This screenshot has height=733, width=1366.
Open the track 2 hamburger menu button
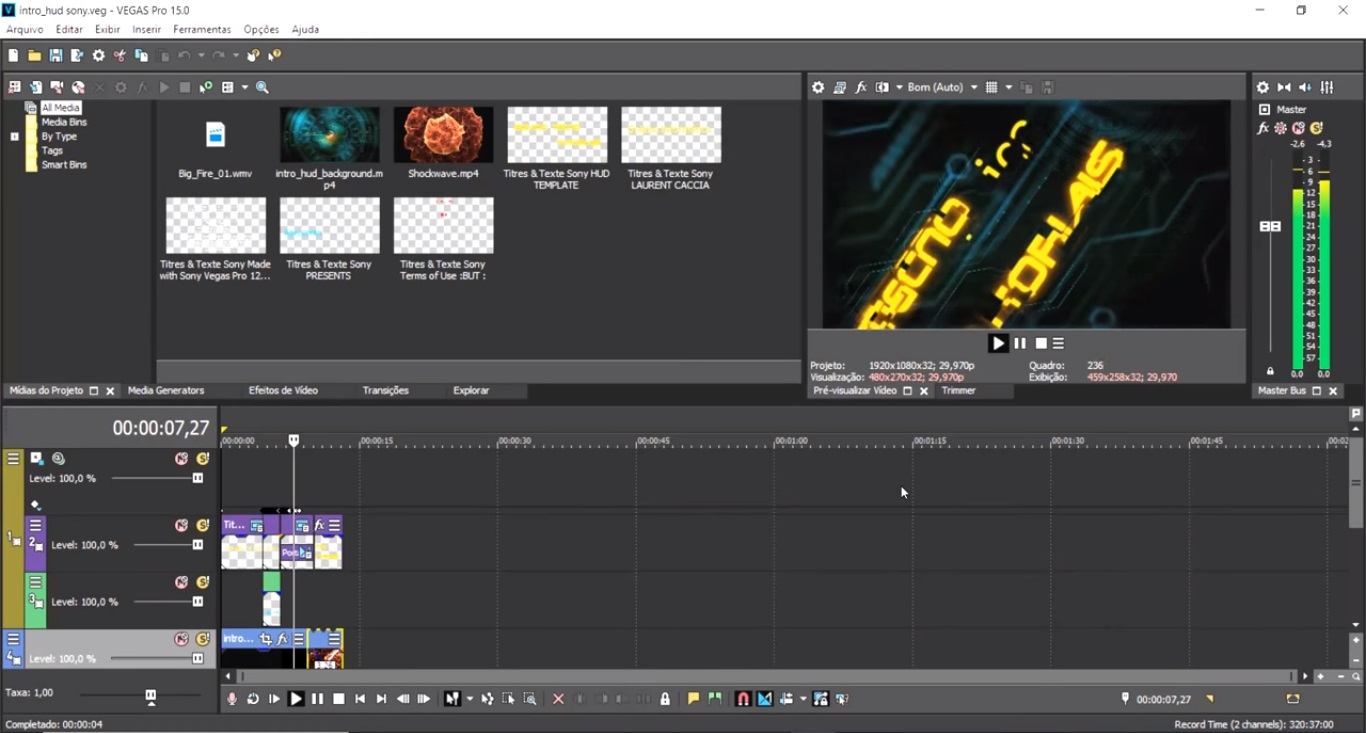click(x=36, y=525)
